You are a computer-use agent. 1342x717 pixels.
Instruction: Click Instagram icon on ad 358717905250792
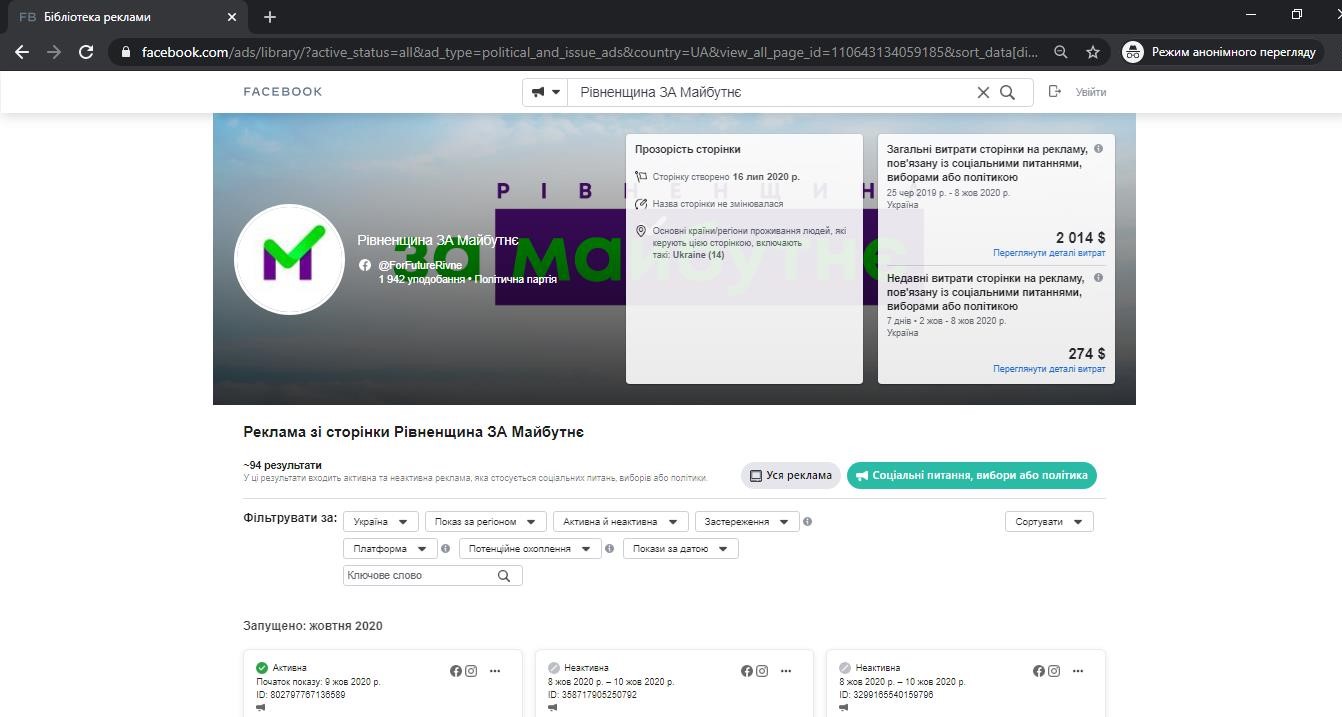(762, 671)
